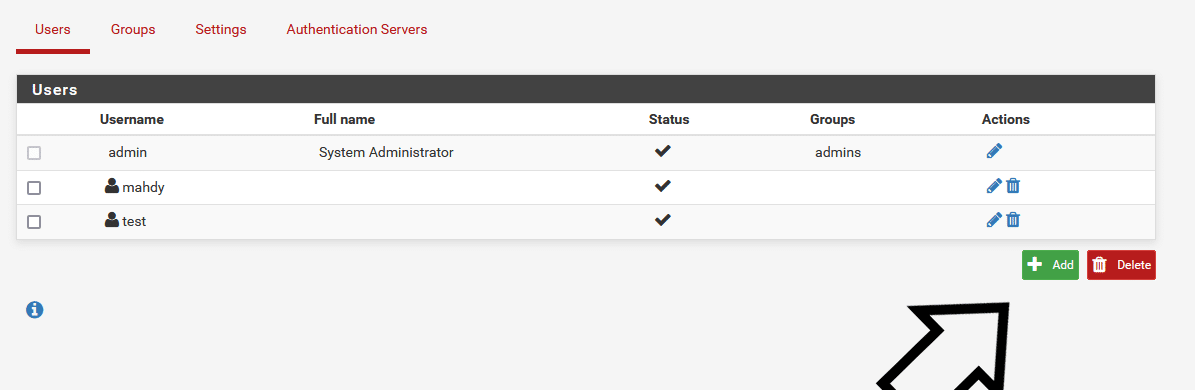
Task: Open the Settings tab
Action: 221,30
